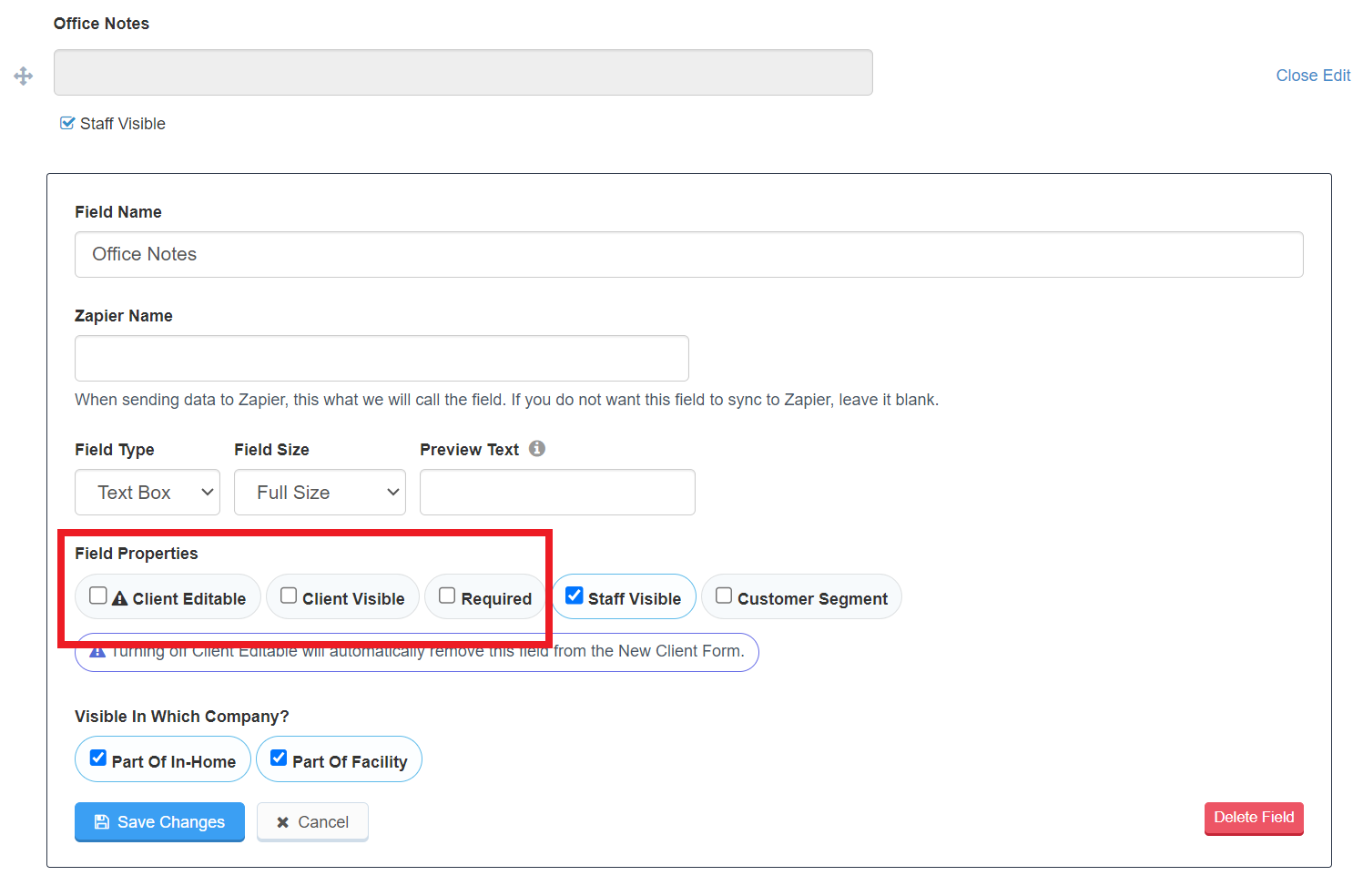Click the greyed Office Notes preview box

(463, 73)
